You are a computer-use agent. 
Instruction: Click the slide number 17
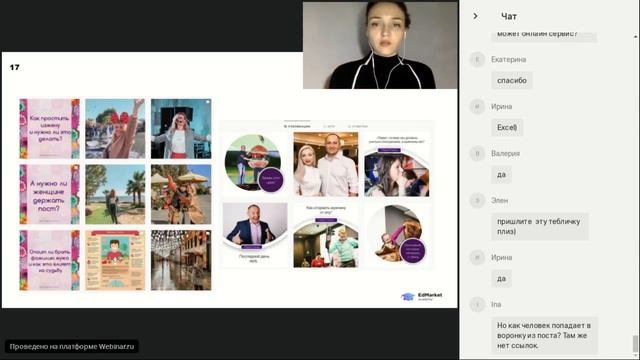15,67
